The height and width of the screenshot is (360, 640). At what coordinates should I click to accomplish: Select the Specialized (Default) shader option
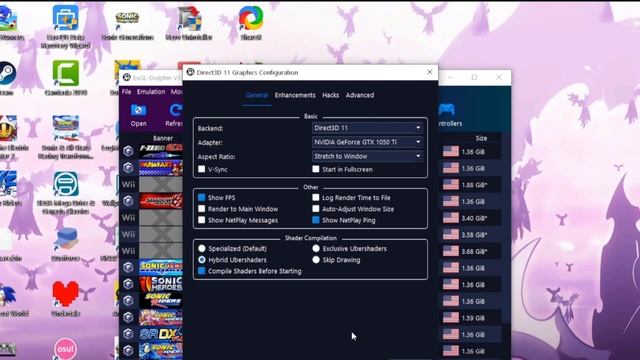[x=202, y=248]
